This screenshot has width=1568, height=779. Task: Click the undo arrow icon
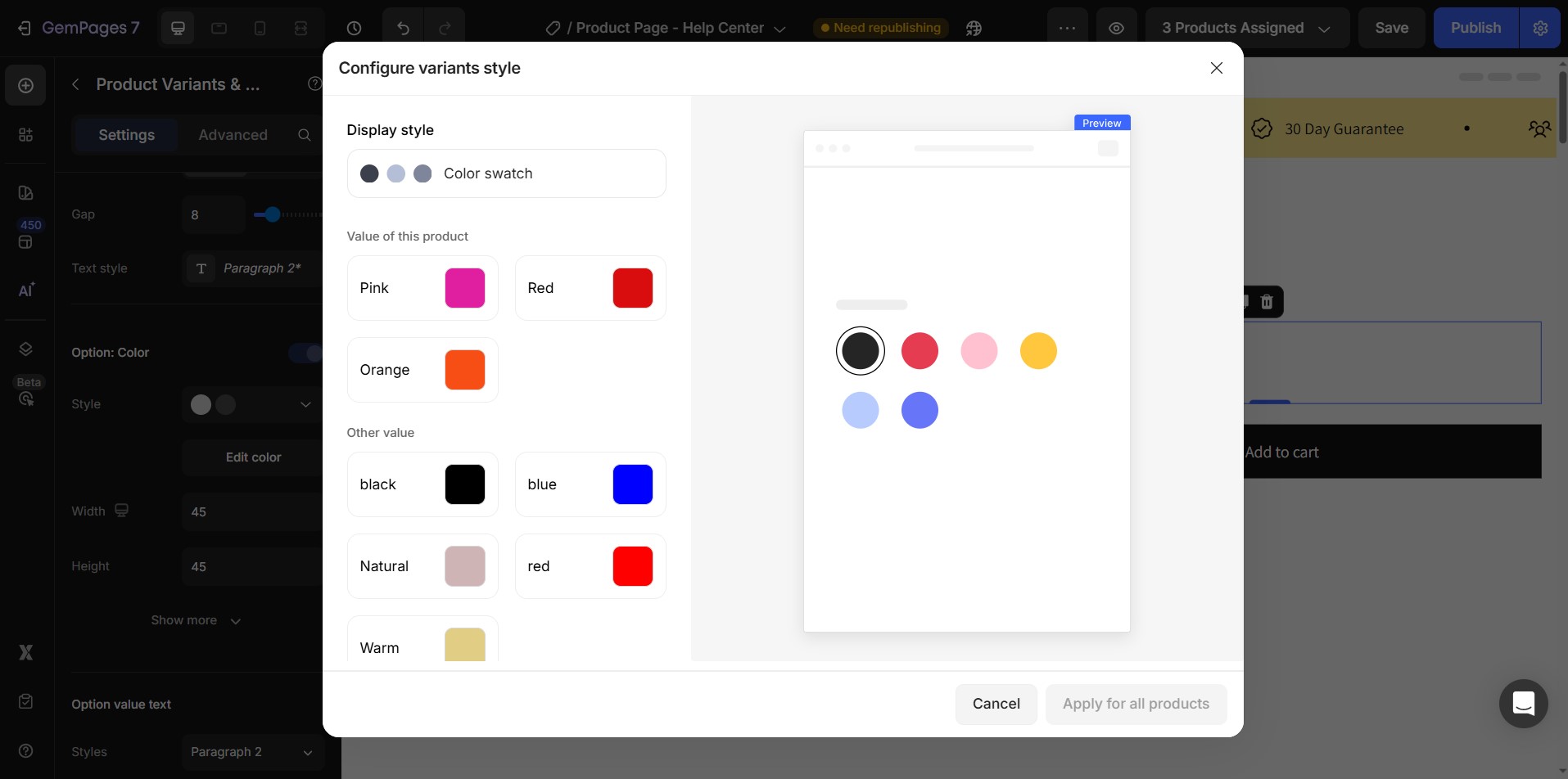click(x=402, y=27)
